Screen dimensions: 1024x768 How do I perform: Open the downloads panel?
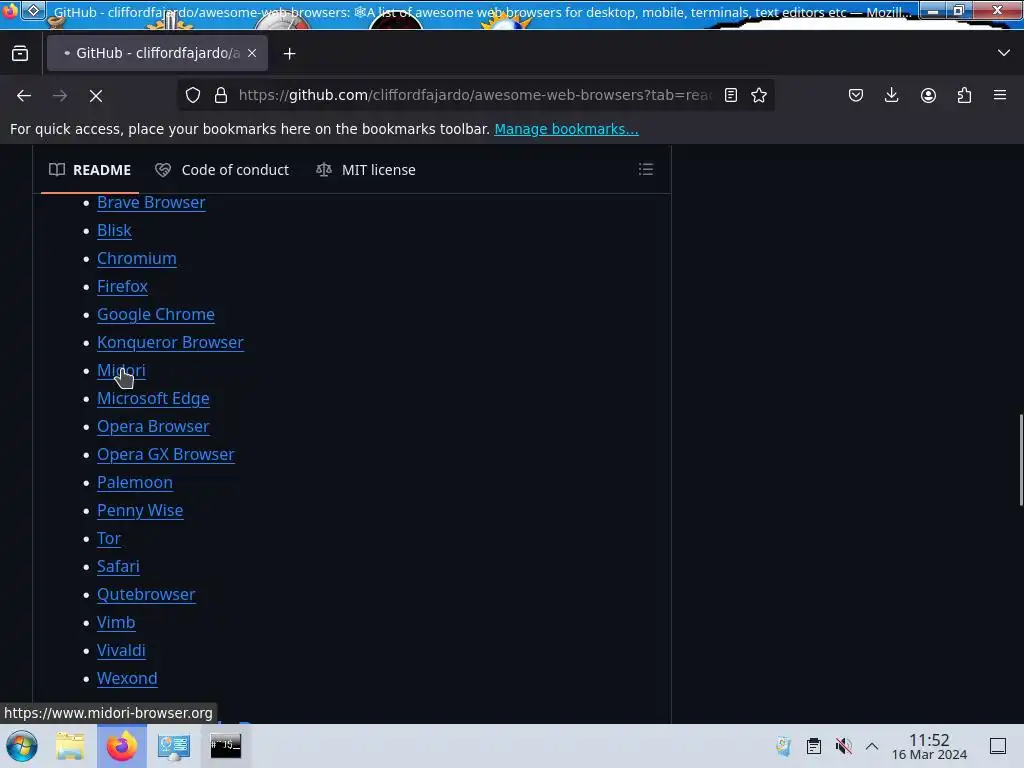tap(891, 95)
